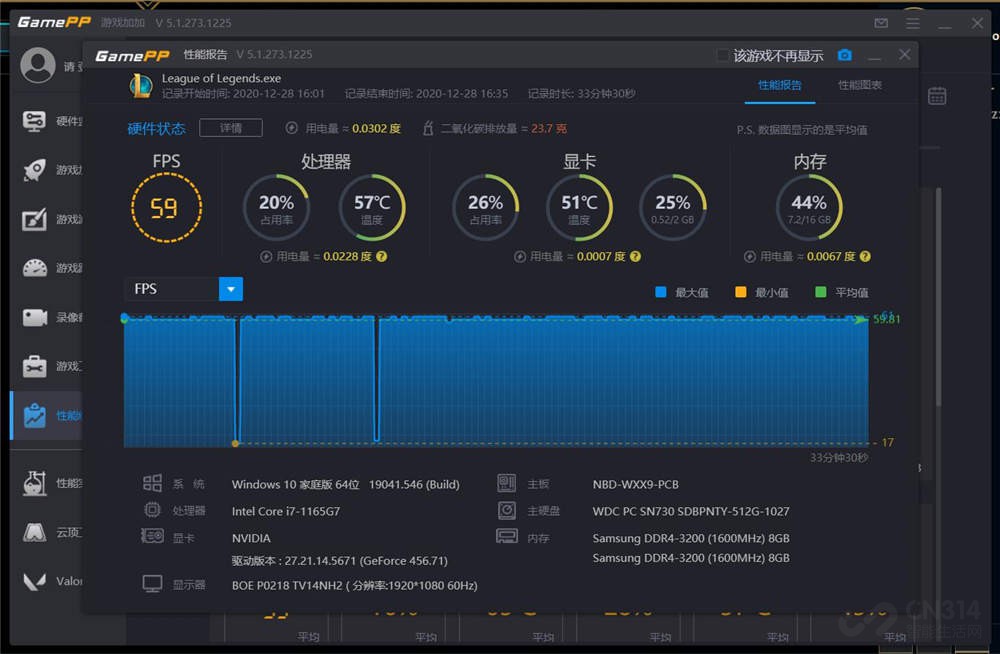Switch to the 性能报告 tab
Image resolution: width=1000 pixels, height=654 pixels.
point(779,85)
